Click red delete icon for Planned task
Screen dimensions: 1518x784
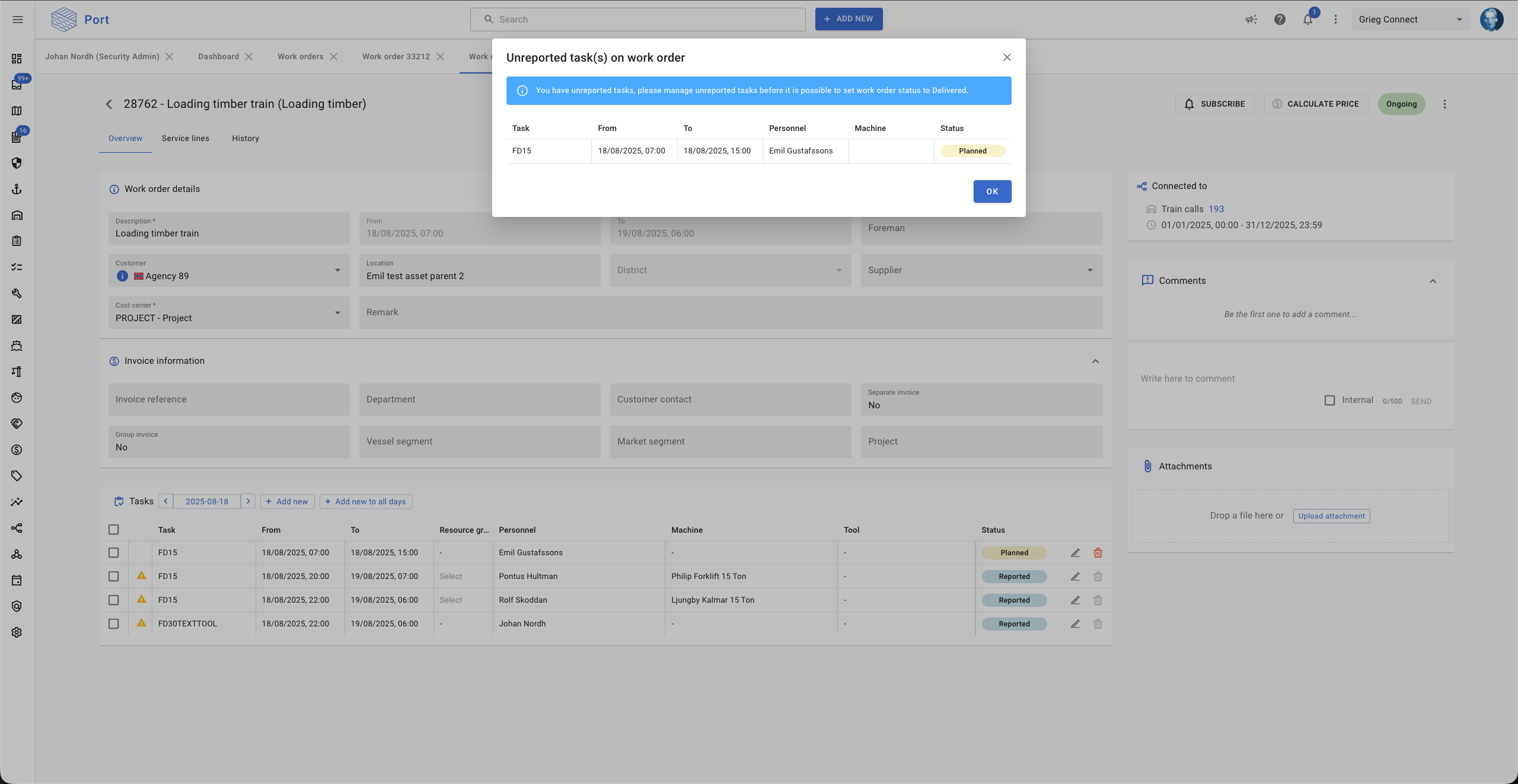(x=1098, y=553)
